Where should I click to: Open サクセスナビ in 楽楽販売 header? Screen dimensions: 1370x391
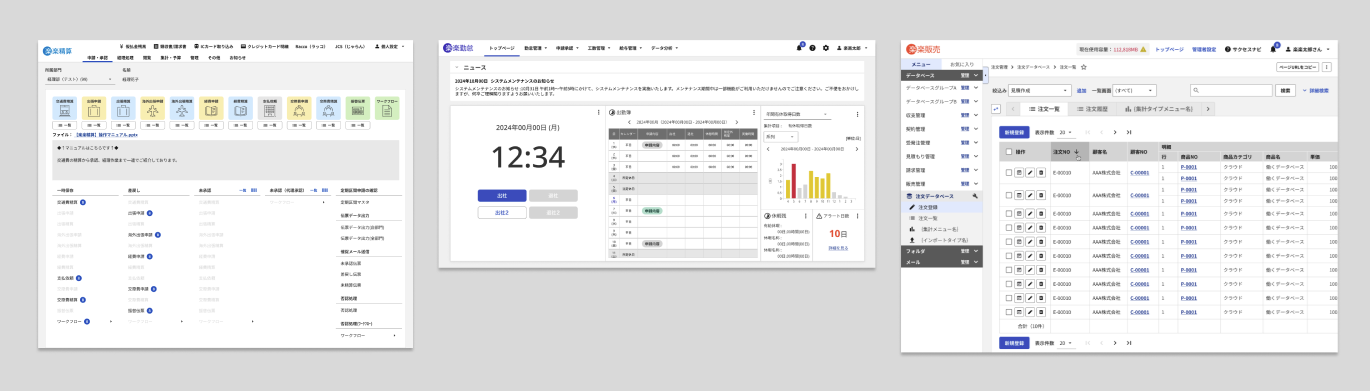1243,49
